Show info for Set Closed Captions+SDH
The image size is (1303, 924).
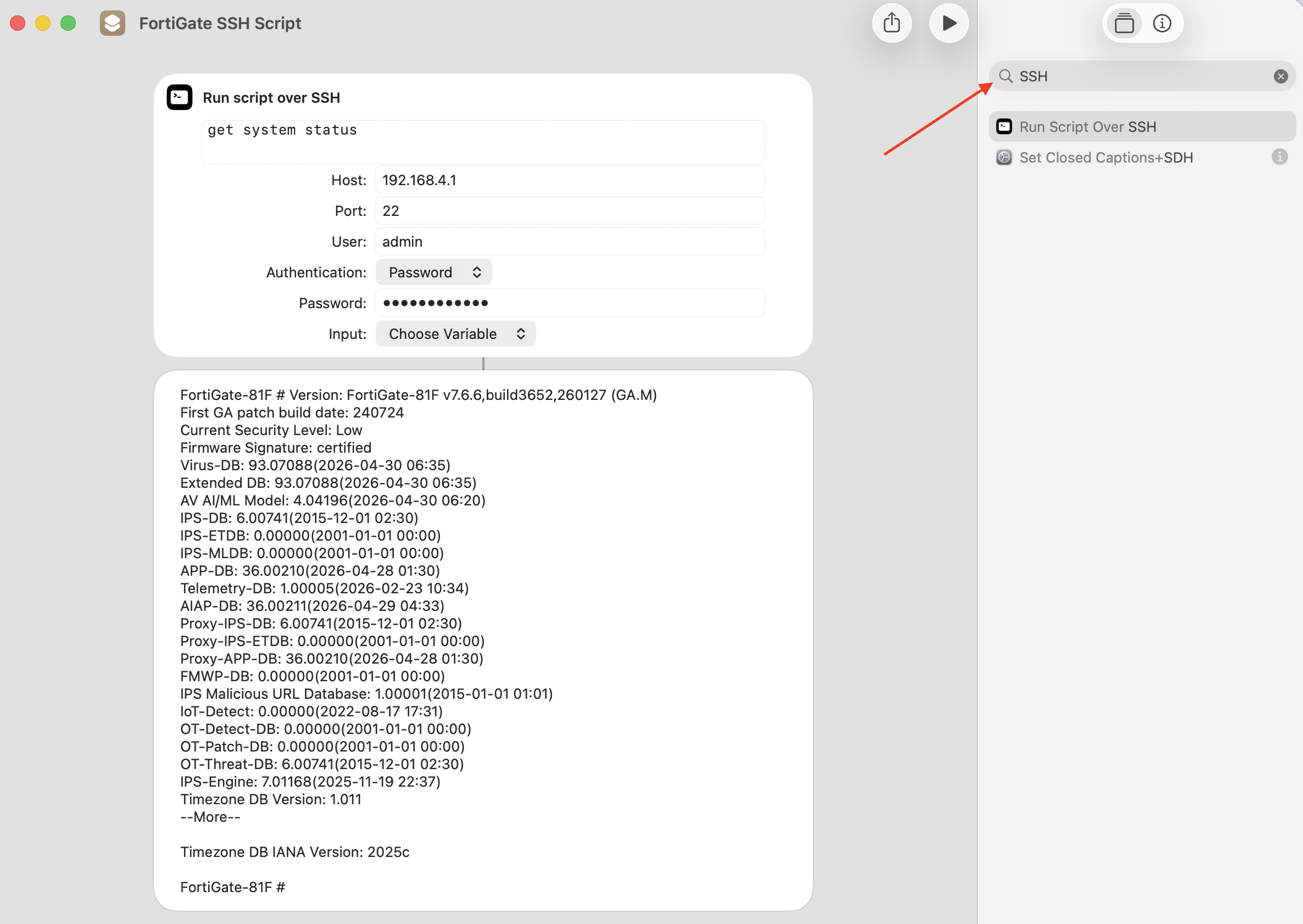1279,157
